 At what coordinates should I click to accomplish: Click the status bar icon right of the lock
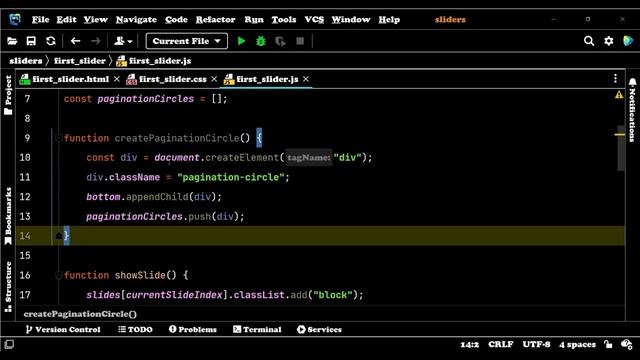tap(627, 344)
